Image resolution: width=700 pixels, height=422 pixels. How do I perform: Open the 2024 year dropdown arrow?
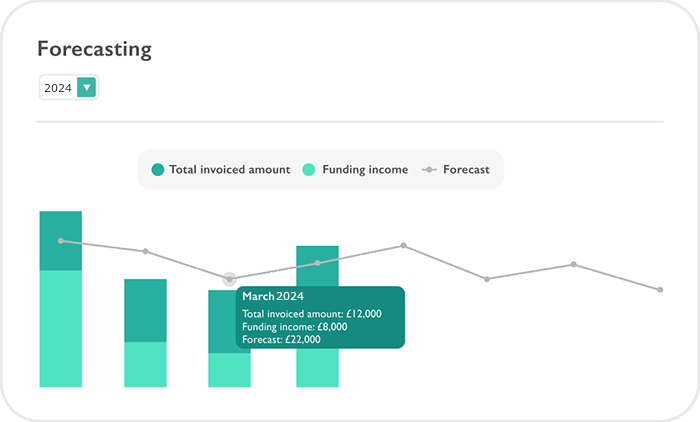87,88
